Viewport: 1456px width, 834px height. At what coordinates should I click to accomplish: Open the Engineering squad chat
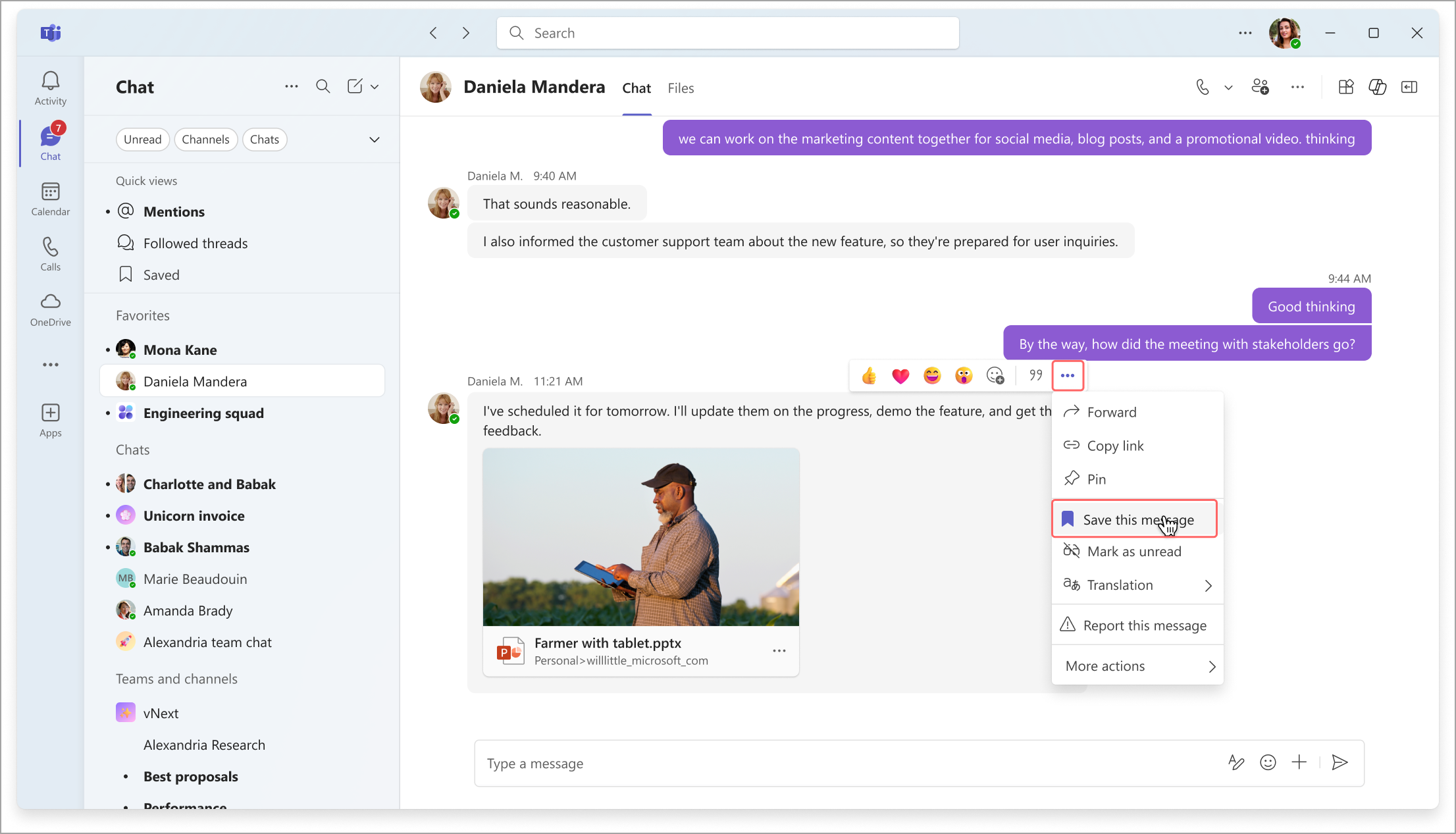tap(203, 413)
